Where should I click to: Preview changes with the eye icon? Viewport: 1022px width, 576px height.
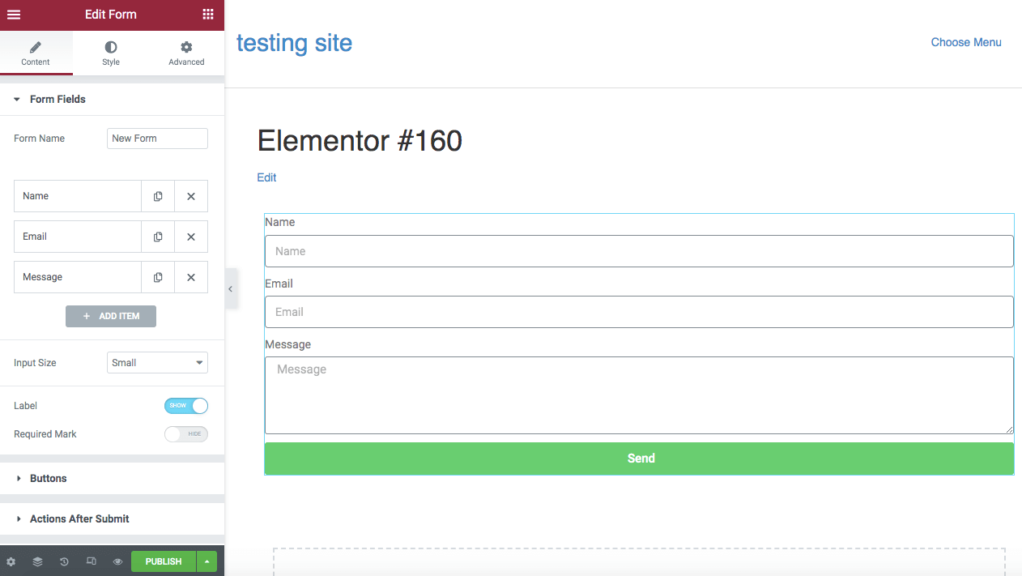point(118,562)
